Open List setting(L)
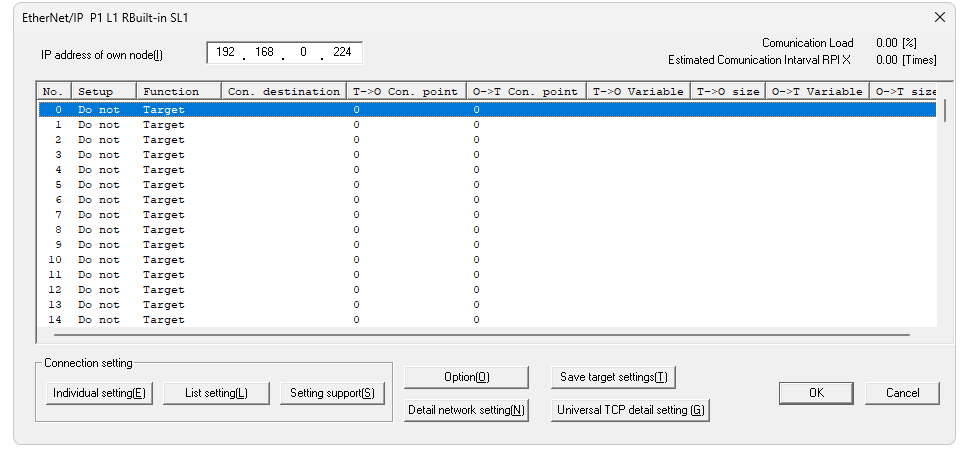The image size is (974, 468). coord(216,393)
